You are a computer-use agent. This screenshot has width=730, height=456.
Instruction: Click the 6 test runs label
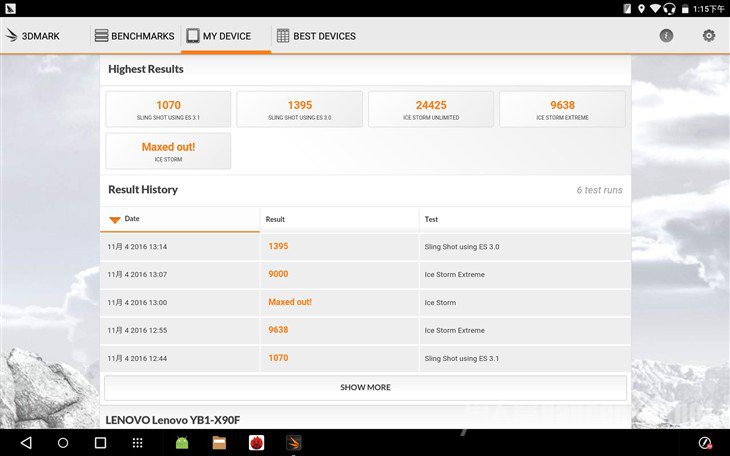[599, 190]
